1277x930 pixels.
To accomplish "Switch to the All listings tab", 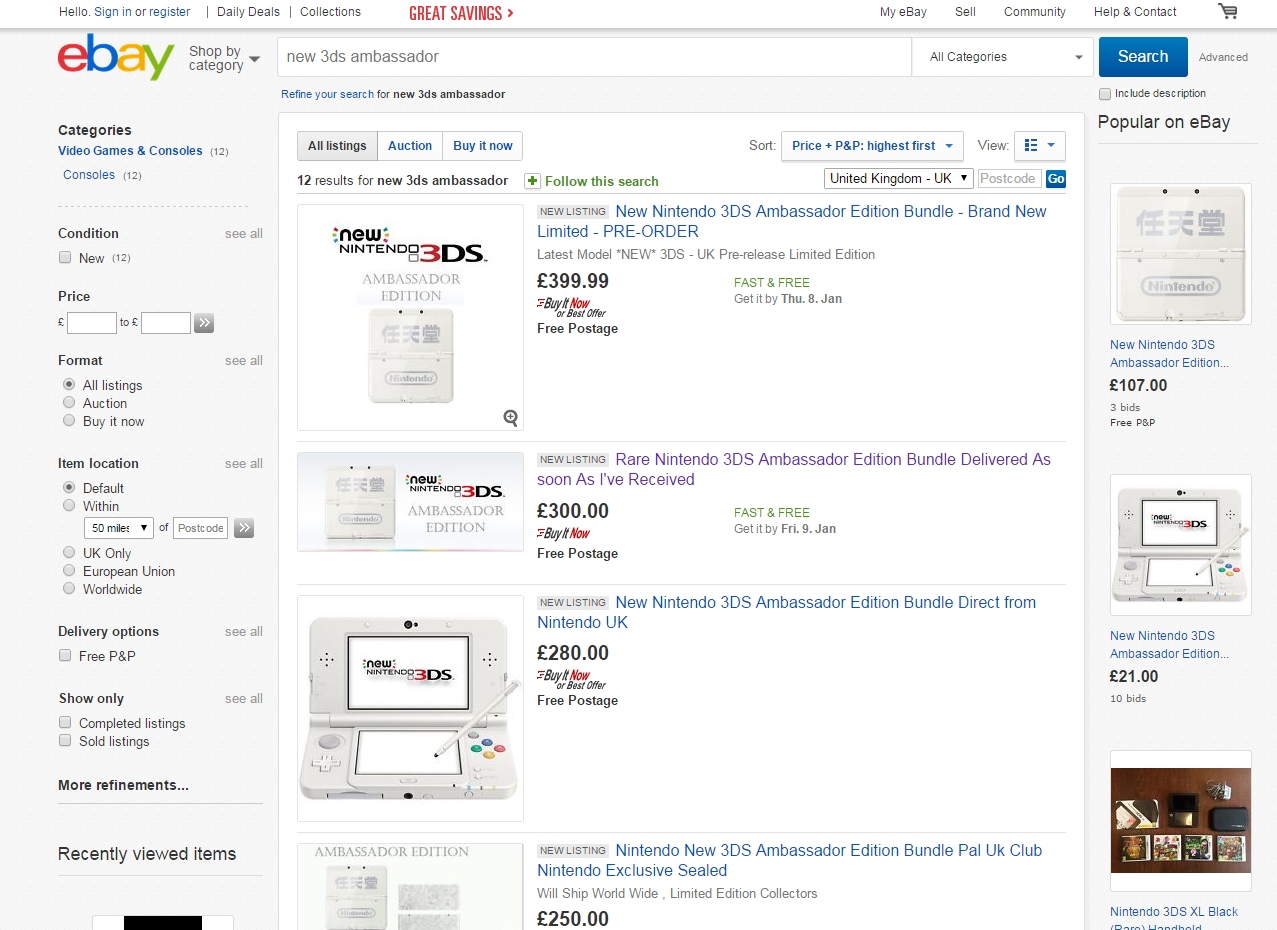I will (x=337, y=146).
